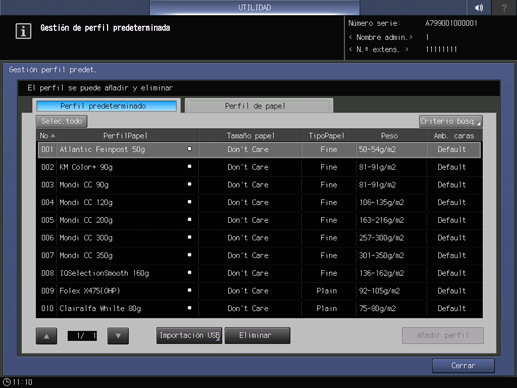The image size is (517, 388).
Task: Click the TipoPapel column header
Action: pyautogui.click(x=327, y=136)
